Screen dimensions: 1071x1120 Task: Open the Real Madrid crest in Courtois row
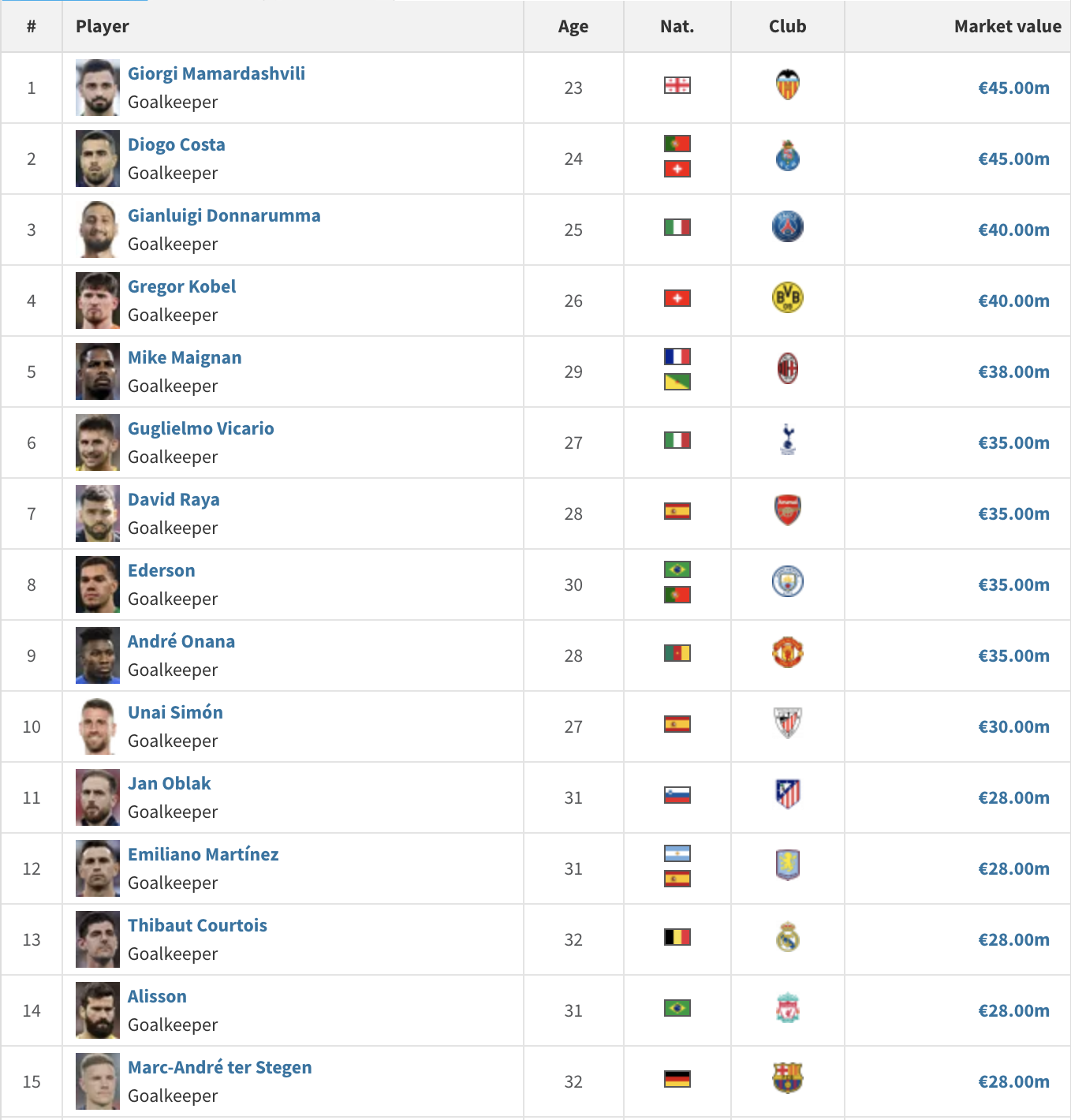pyautogui.click(x=787, y=937)
